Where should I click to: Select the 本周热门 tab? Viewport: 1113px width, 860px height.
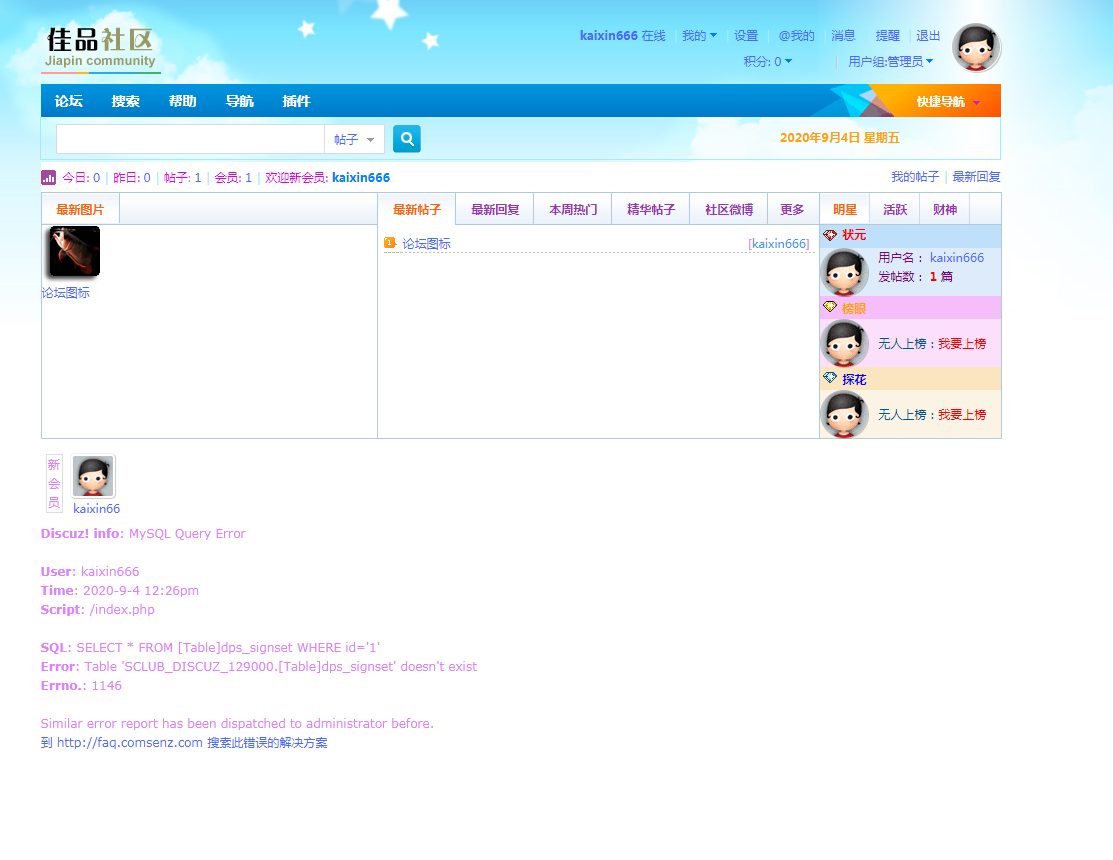573,210
